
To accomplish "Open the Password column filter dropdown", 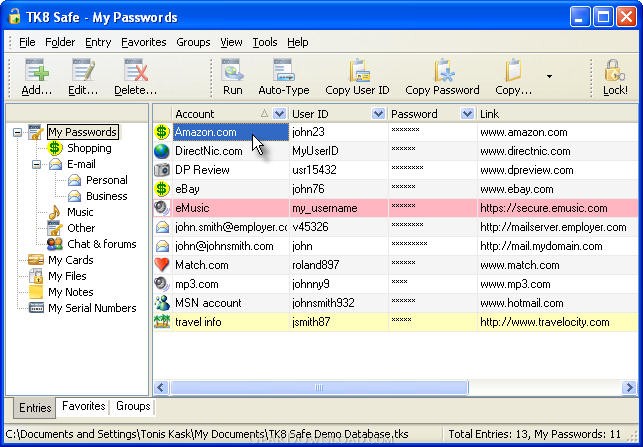I will pos(467,114).
